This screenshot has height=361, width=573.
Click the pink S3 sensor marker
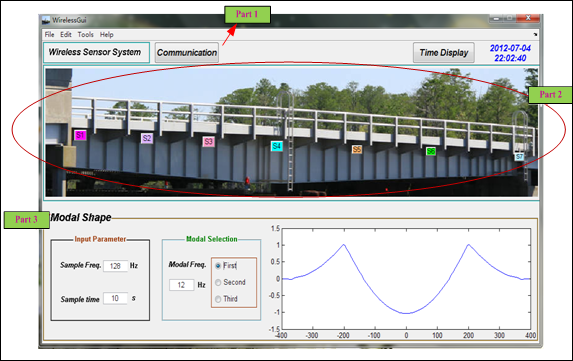[208, 142]
